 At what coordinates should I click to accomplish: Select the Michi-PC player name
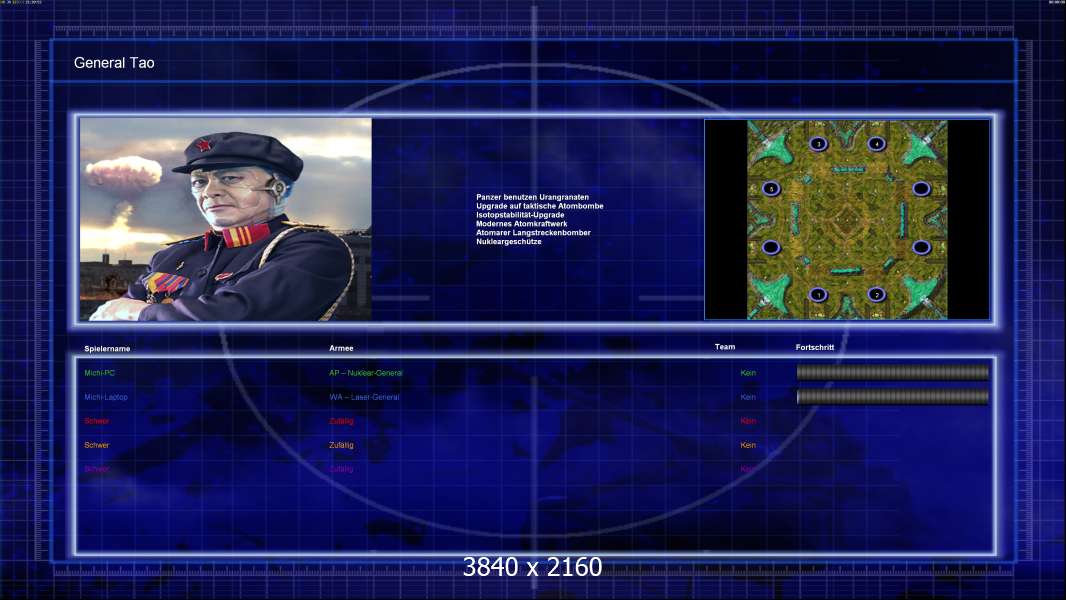[99, 372]
